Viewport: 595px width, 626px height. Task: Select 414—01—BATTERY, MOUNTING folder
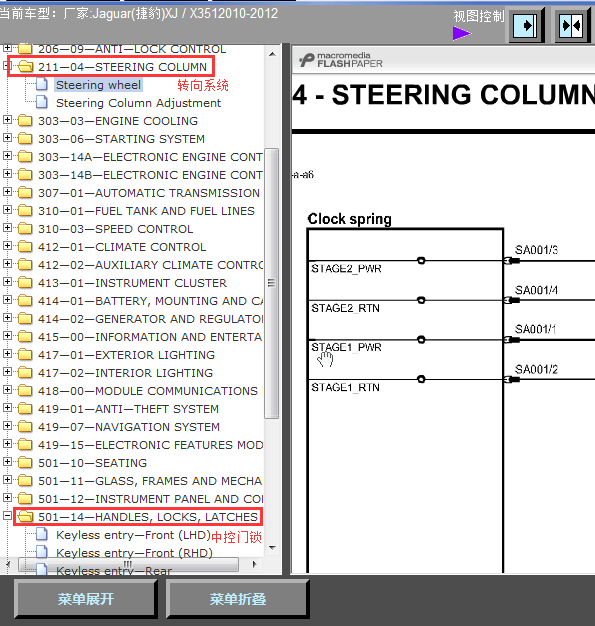[x=150, y=301]
